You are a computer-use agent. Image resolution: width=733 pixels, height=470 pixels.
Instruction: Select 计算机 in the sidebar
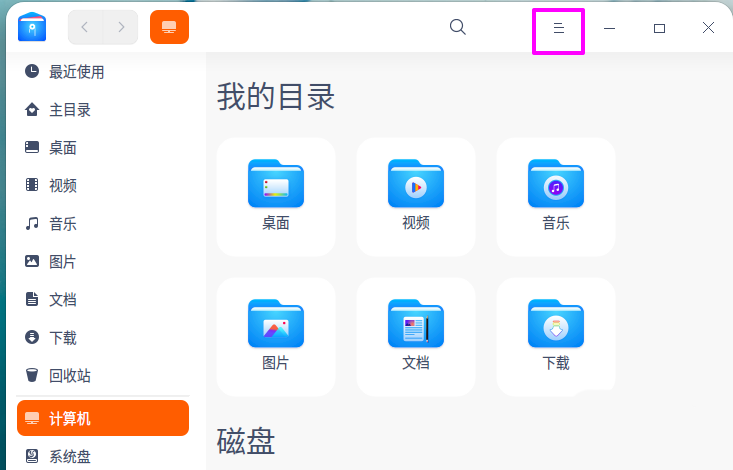pyautogui.click(x=103, y=418)
